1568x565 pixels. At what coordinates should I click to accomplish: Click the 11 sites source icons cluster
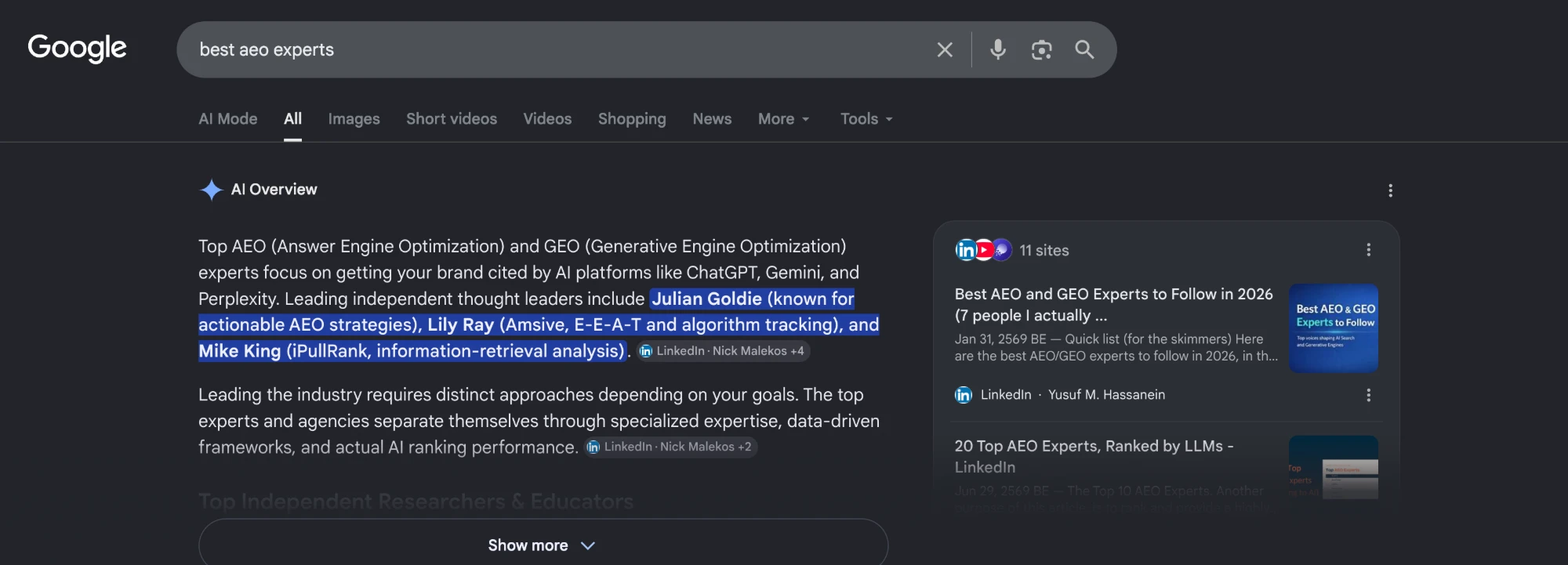pos(983,250)
